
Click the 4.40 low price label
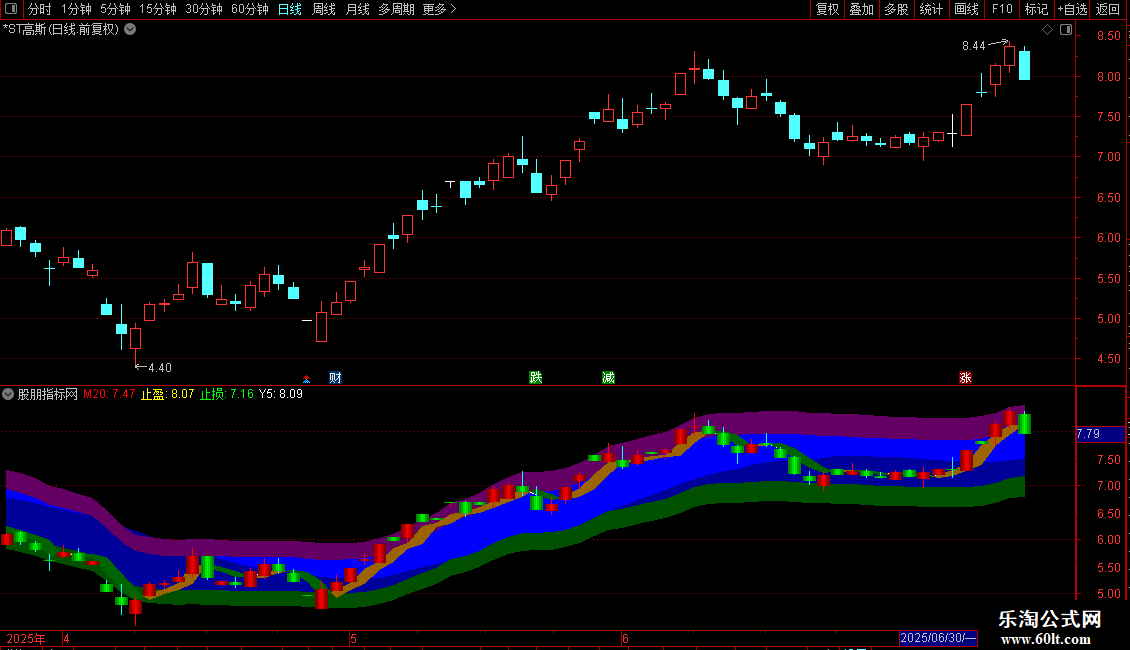coord(160,368)
